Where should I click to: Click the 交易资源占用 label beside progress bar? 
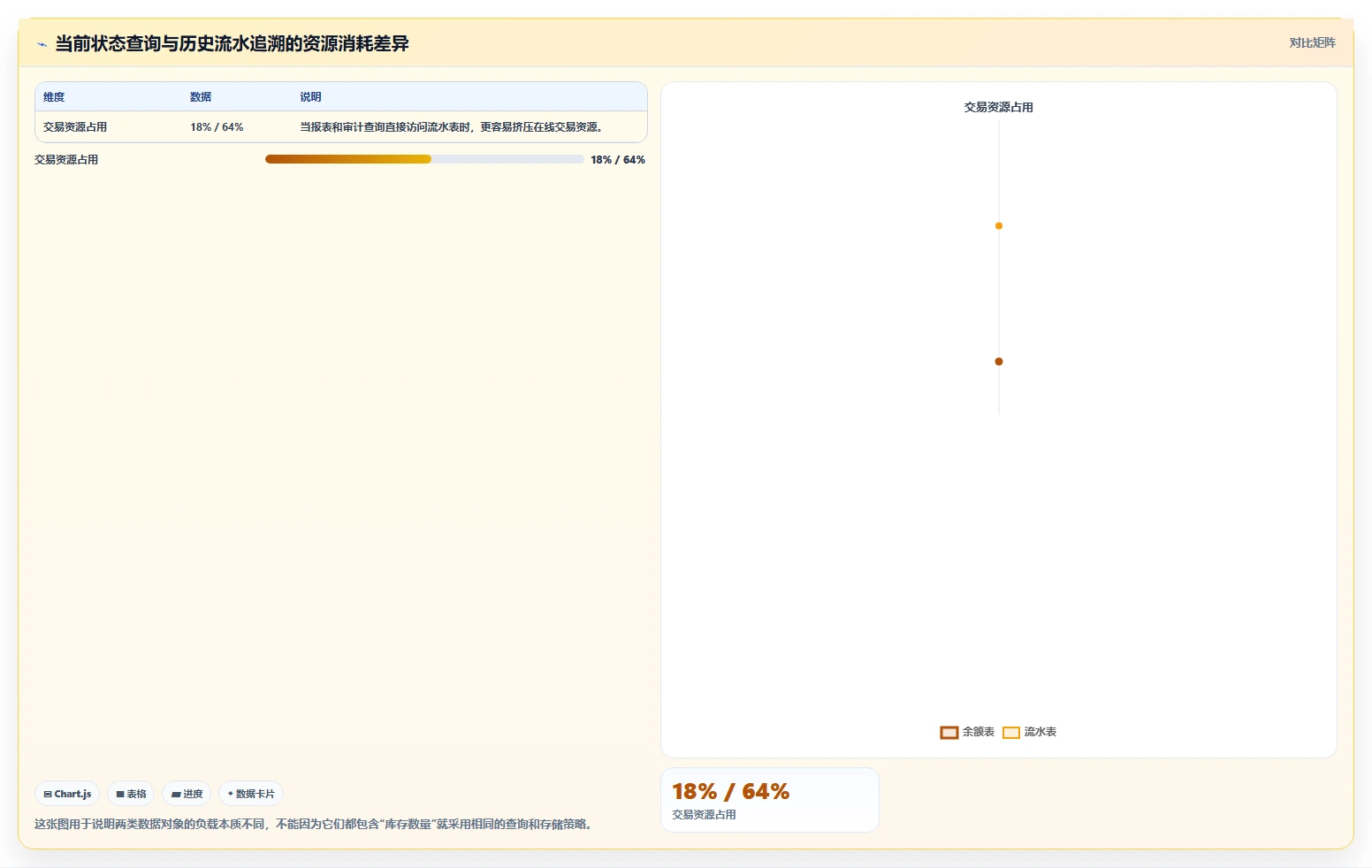coord(66,160)
